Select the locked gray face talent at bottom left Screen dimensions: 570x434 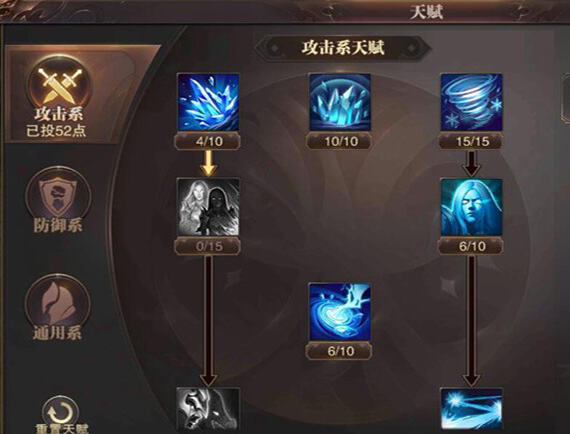tap(208, 411)
